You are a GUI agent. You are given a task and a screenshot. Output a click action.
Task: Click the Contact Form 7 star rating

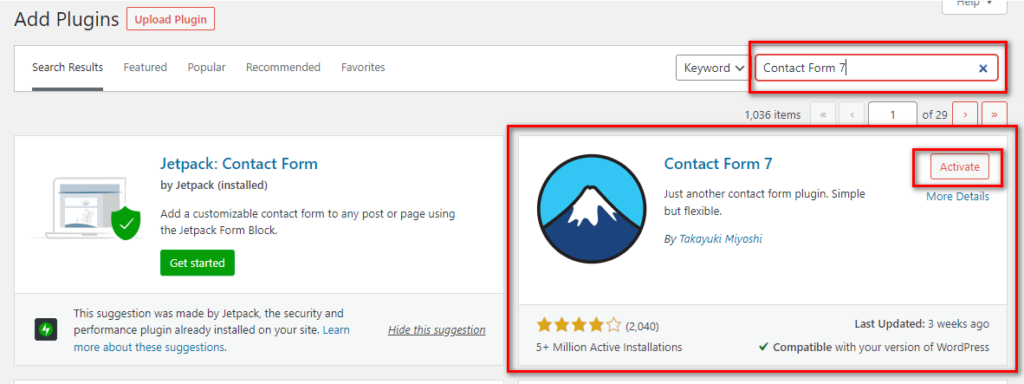[x=579, y=325]
